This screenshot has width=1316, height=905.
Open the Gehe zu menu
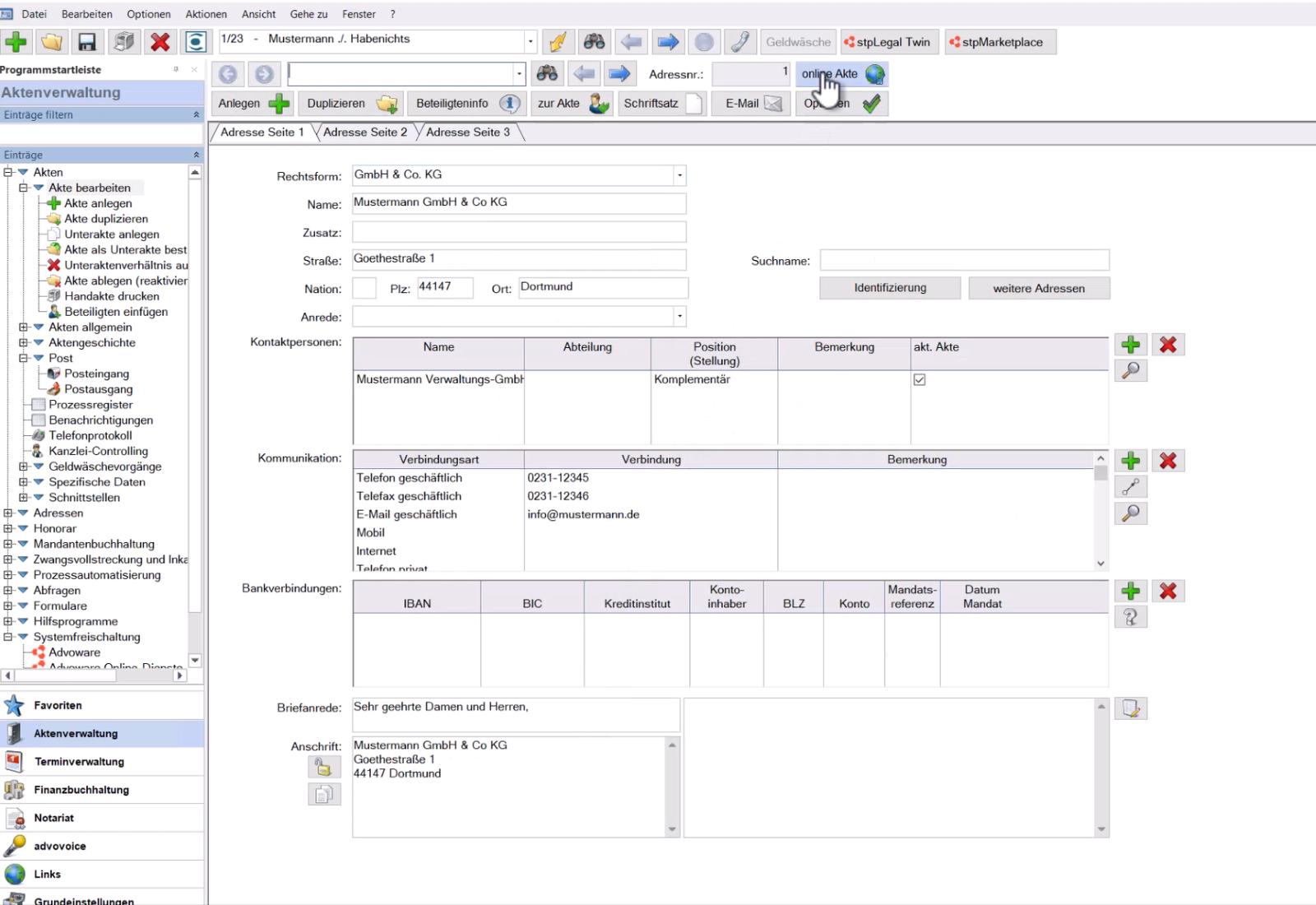pos(308,14)
